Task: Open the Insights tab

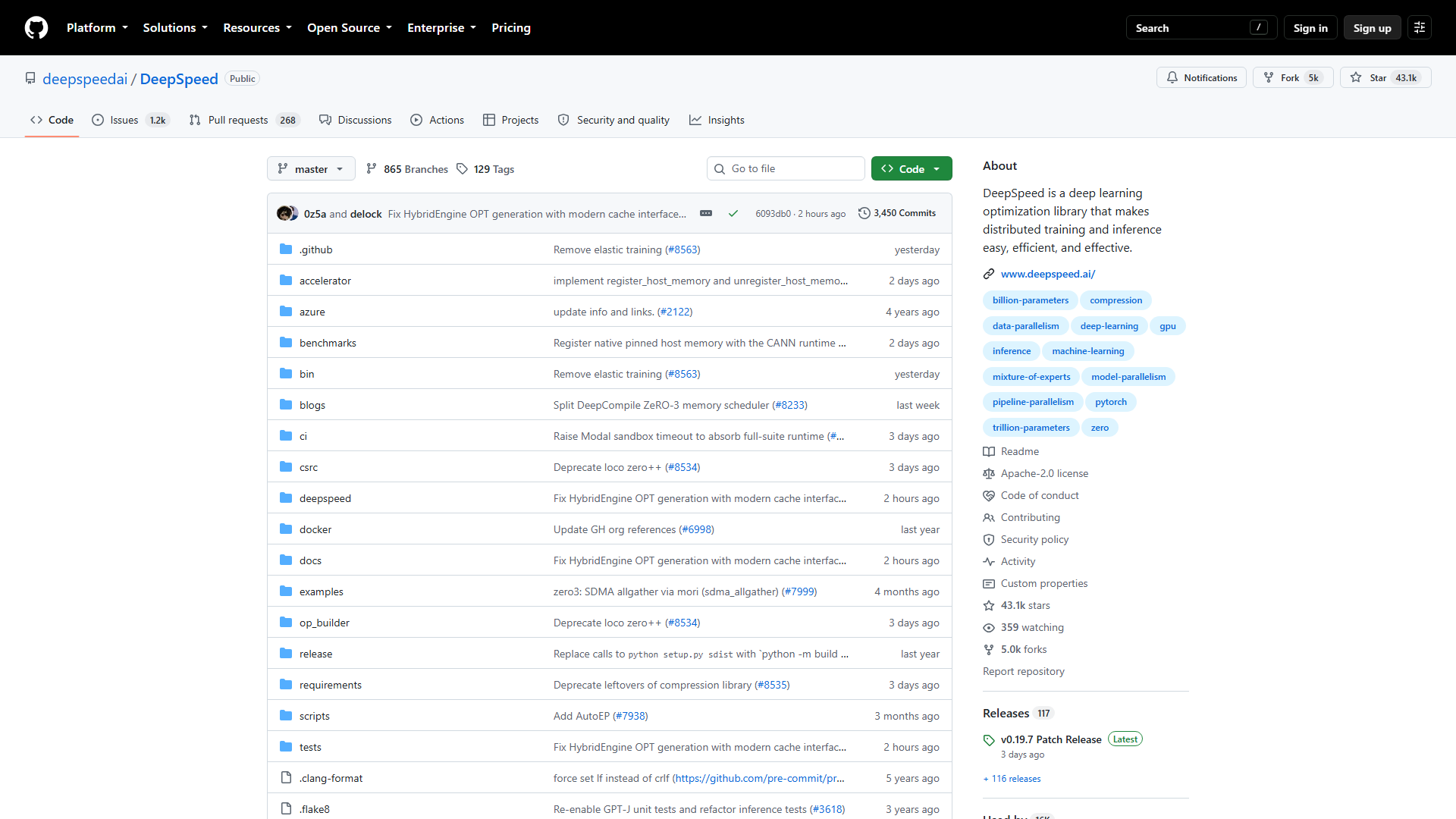Action: [x=717, y=120]
